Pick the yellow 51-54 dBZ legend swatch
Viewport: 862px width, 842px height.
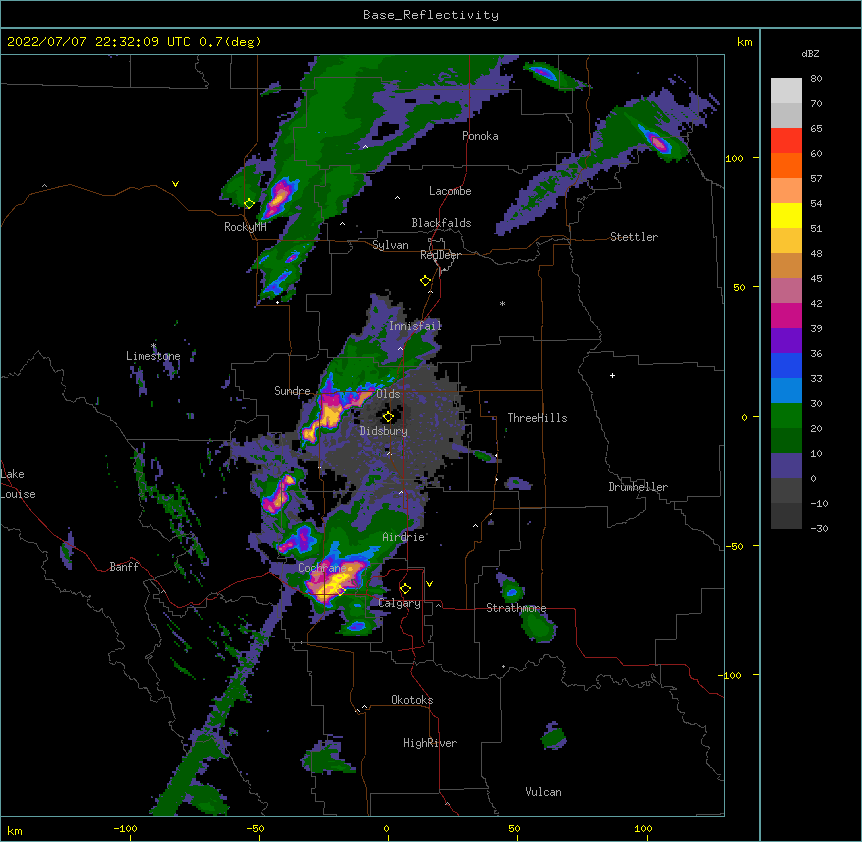[x=786, y=215]
